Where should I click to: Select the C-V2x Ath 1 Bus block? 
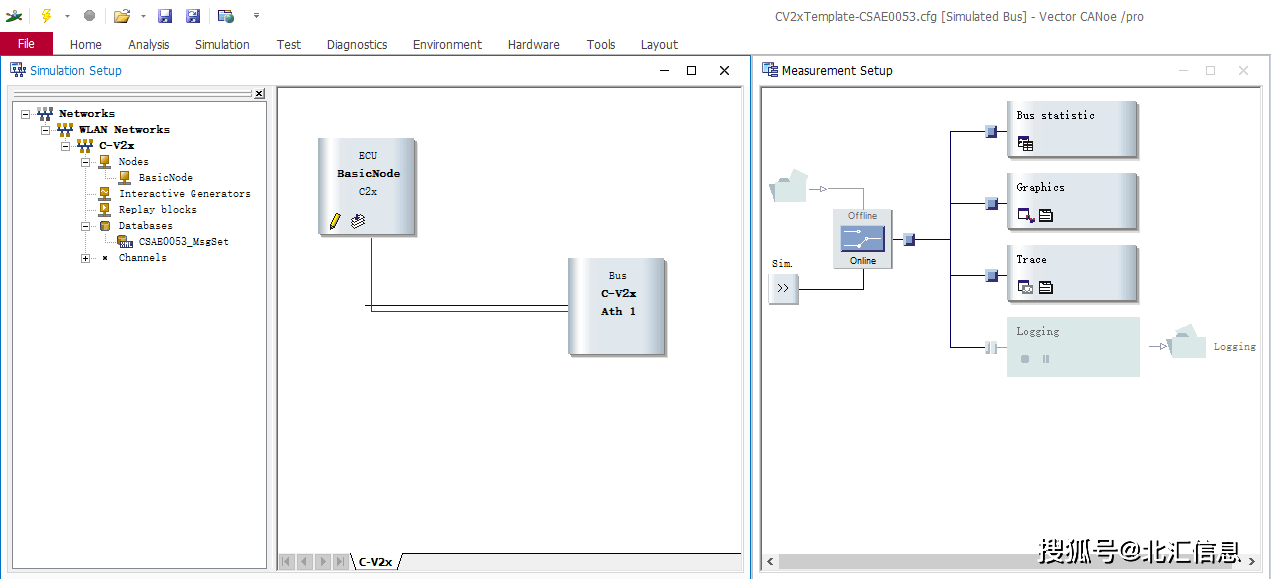(617, 305)
